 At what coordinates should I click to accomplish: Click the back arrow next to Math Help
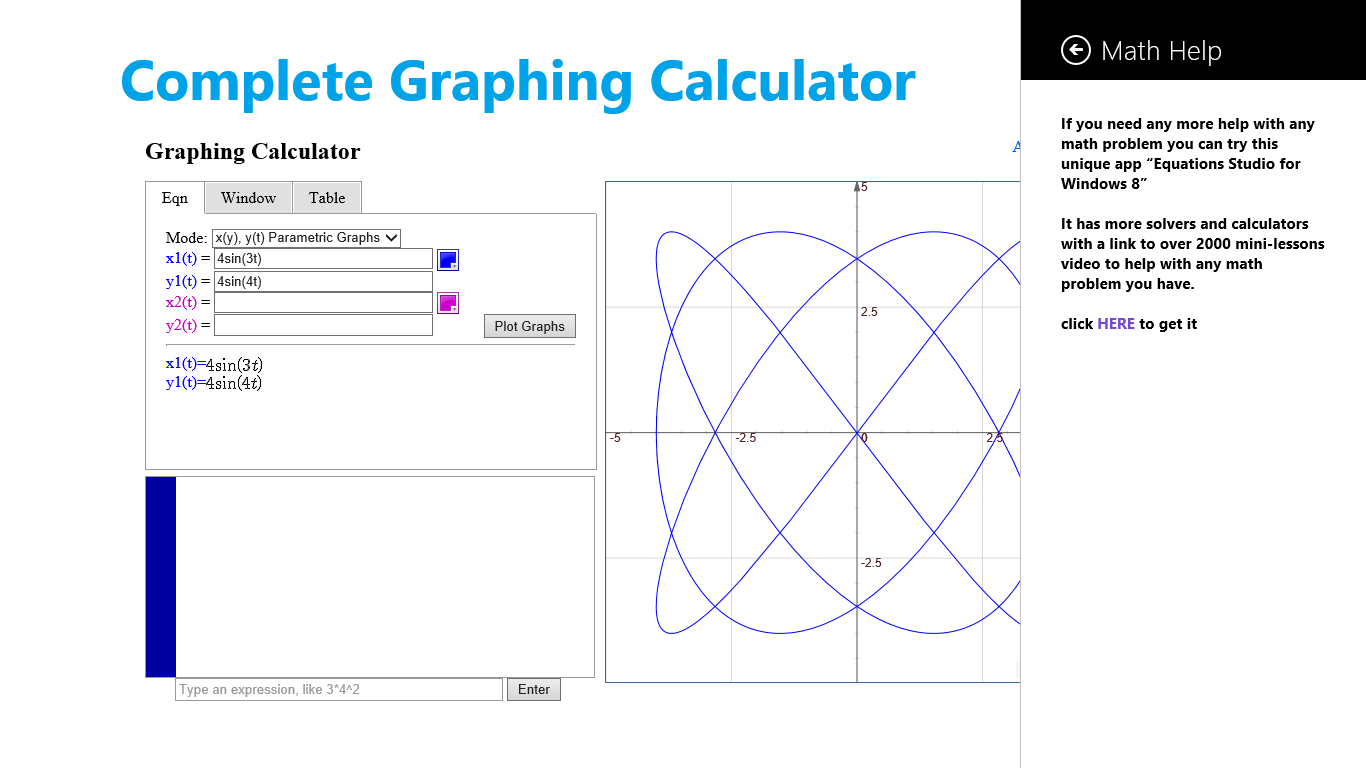[x=1075, y=50]
